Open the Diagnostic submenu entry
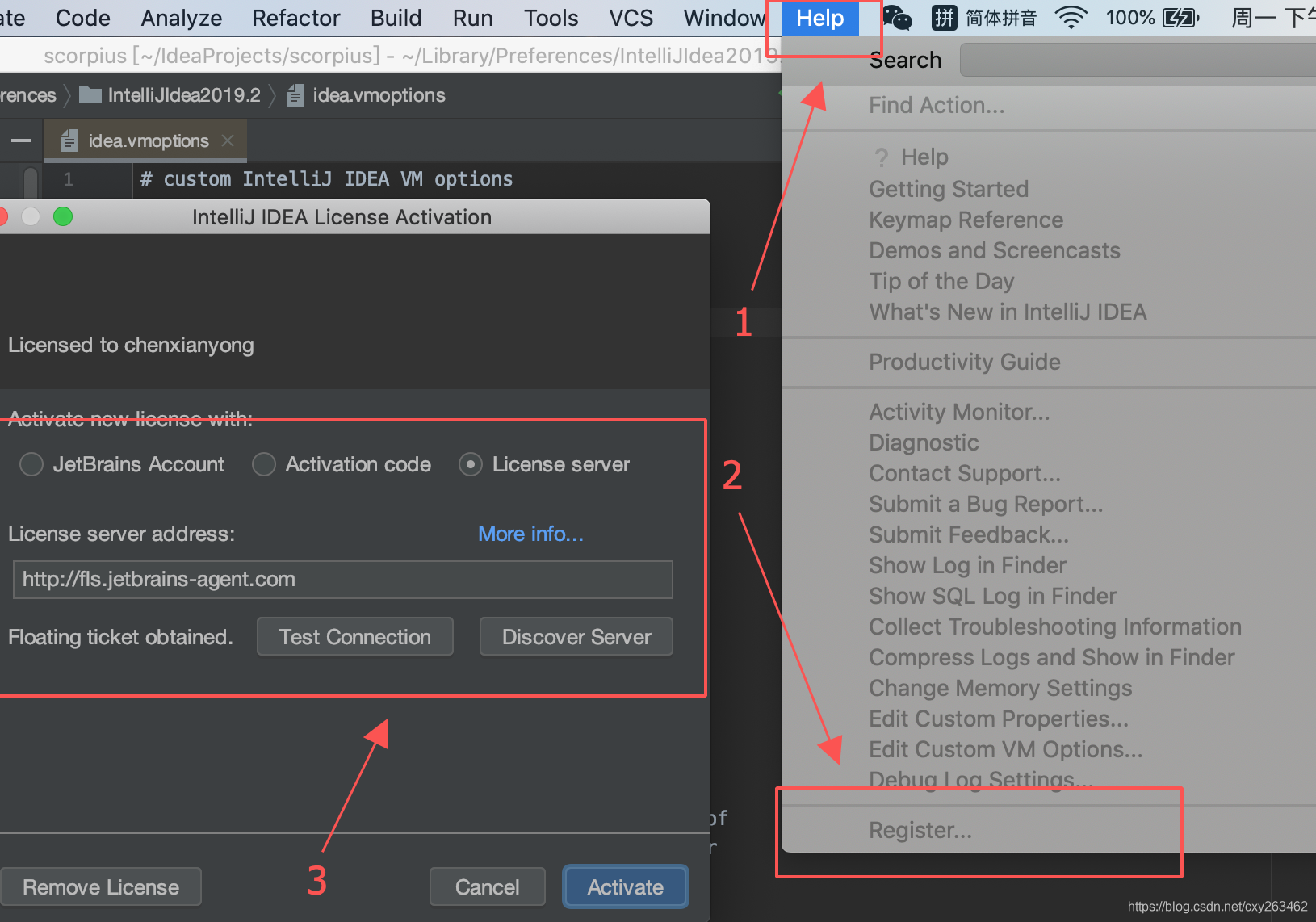 click(x=924, y=442)
